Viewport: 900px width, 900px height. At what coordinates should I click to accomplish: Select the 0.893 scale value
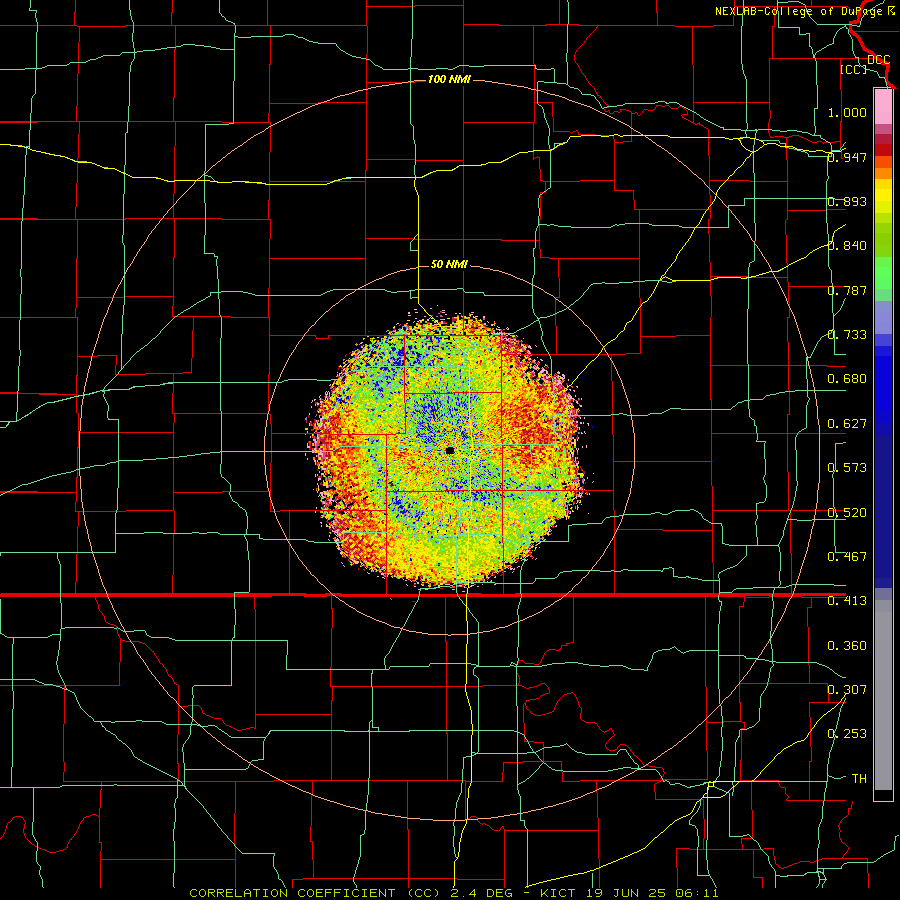(x=847, y=201)
